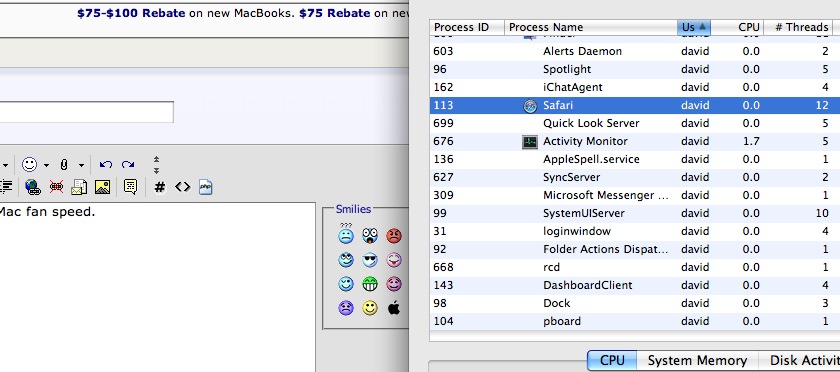Wrap text in CODE tags (# icon)
The width and height of the screenshot is (840, 372).
(160, 187)
